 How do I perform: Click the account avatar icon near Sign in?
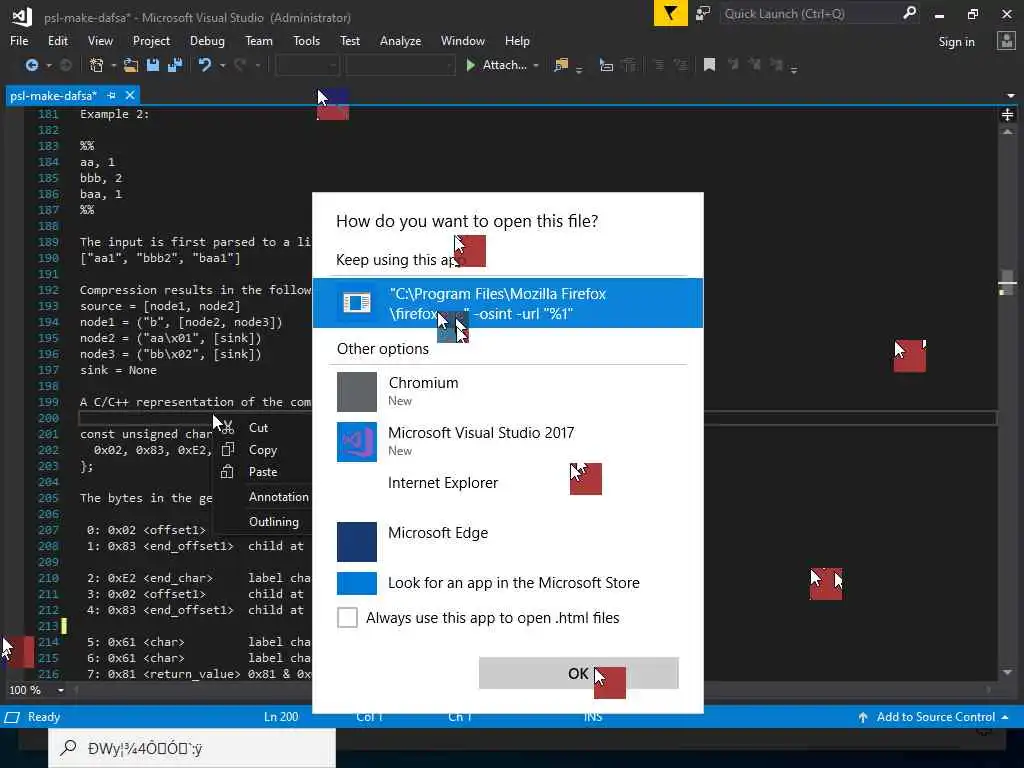[1006, 41]
